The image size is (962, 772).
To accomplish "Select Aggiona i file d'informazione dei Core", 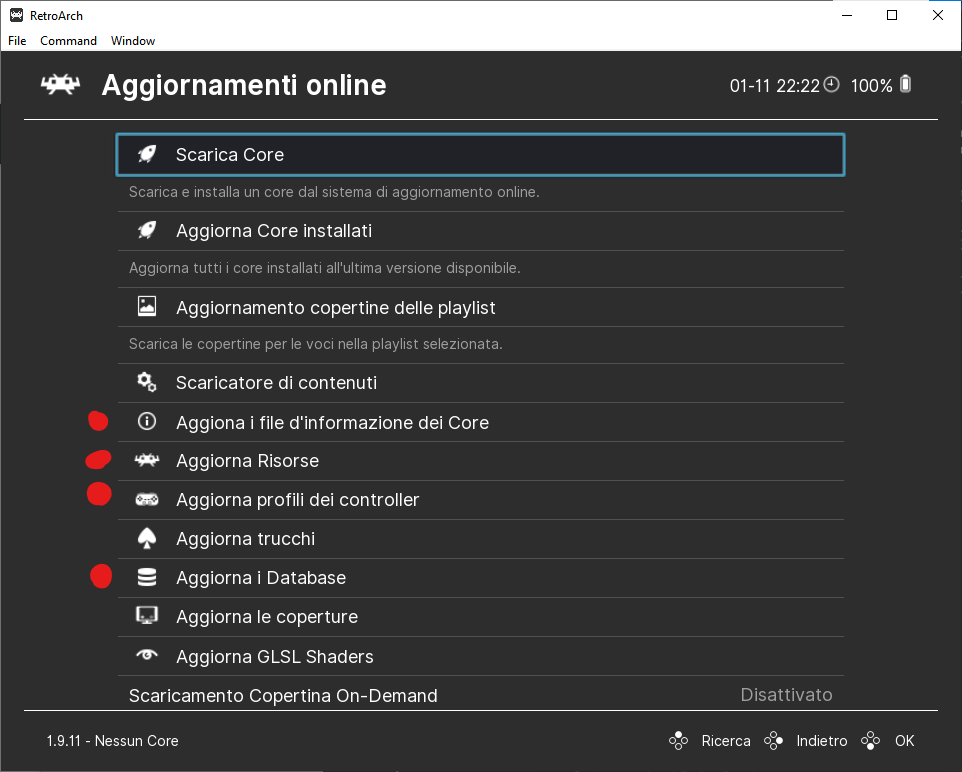I will pos(480,422).
